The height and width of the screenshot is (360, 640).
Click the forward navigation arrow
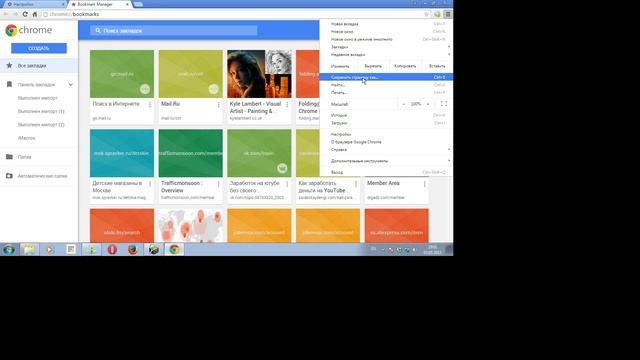(x=15, y=14)
